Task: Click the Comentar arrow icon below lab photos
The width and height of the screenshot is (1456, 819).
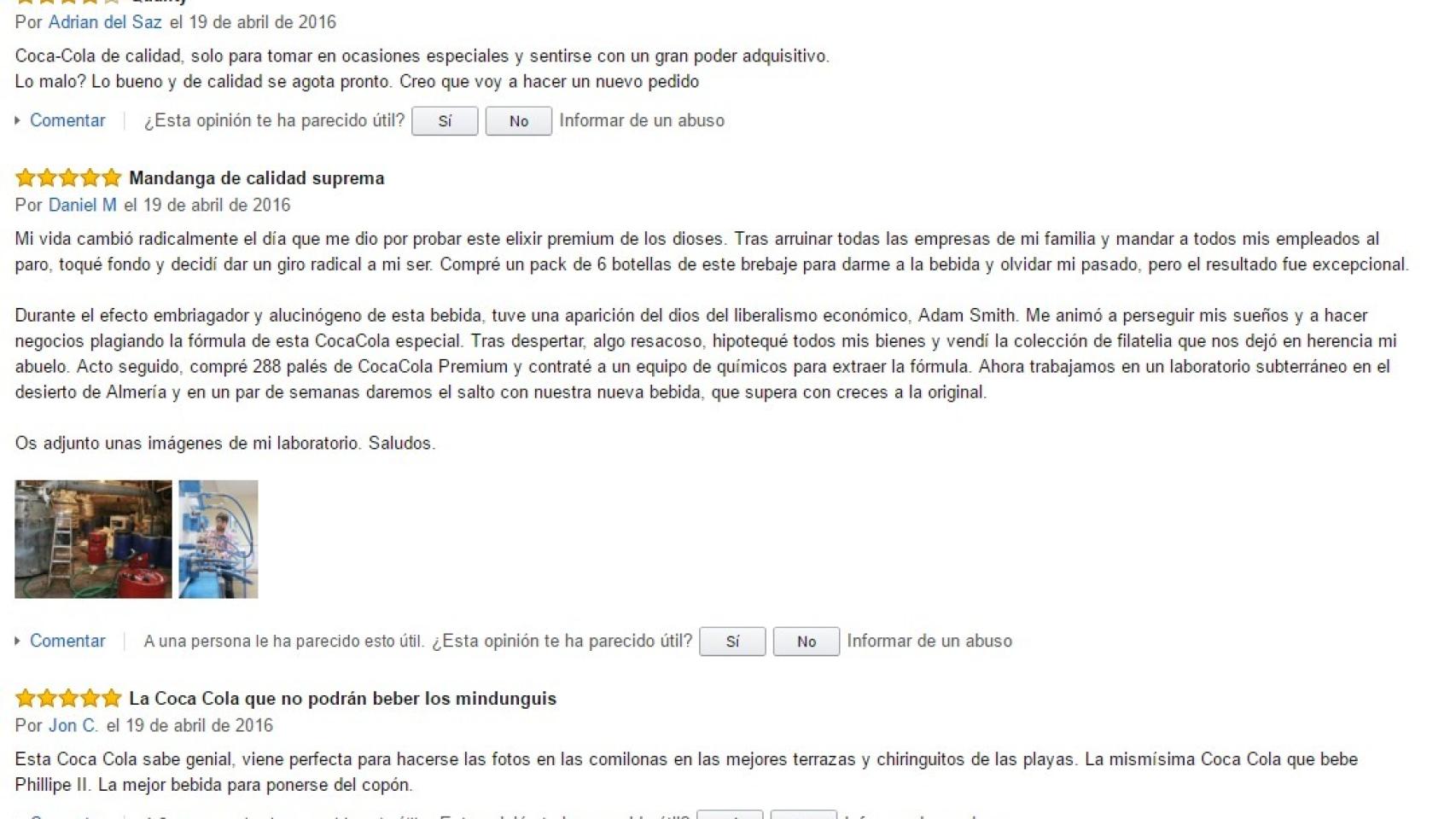Action: 17,641
